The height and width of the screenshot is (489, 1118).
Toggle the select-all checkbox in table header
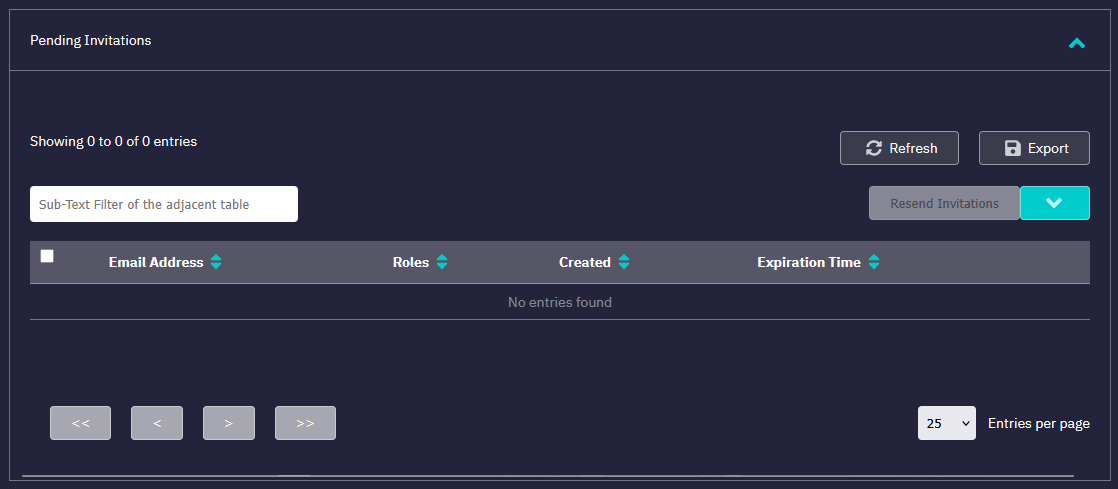click(x=47, y=256)
